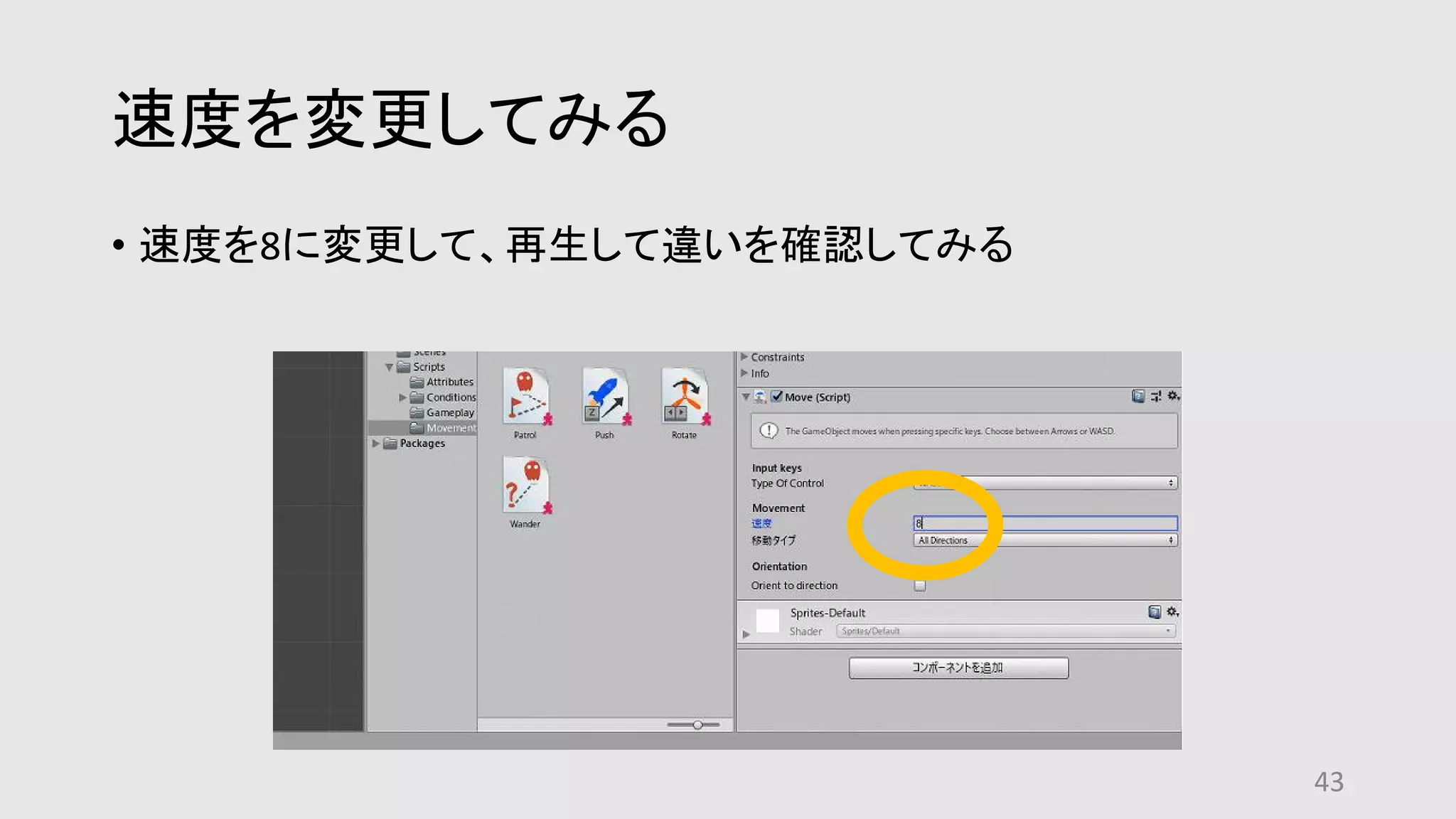1456x819 pixels.
Task: Select the Push script asset
Action: (604, 397)
